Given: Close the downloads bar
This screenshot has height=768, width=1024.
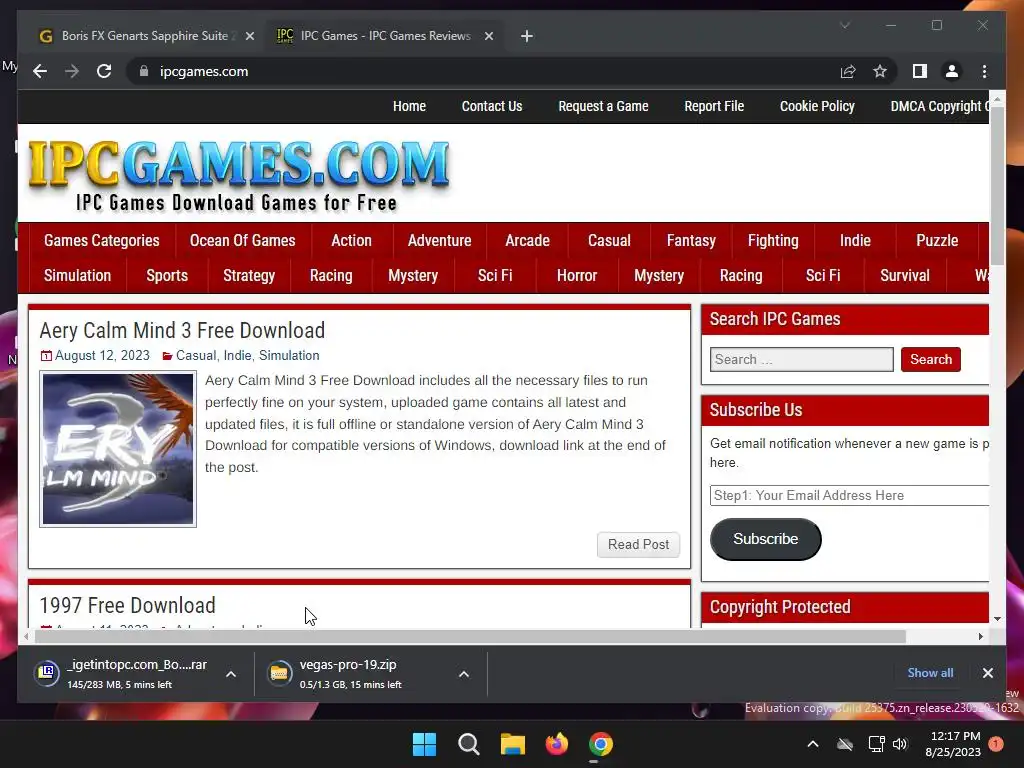Looking at the screenshot, I should click(x=987, y=673).
